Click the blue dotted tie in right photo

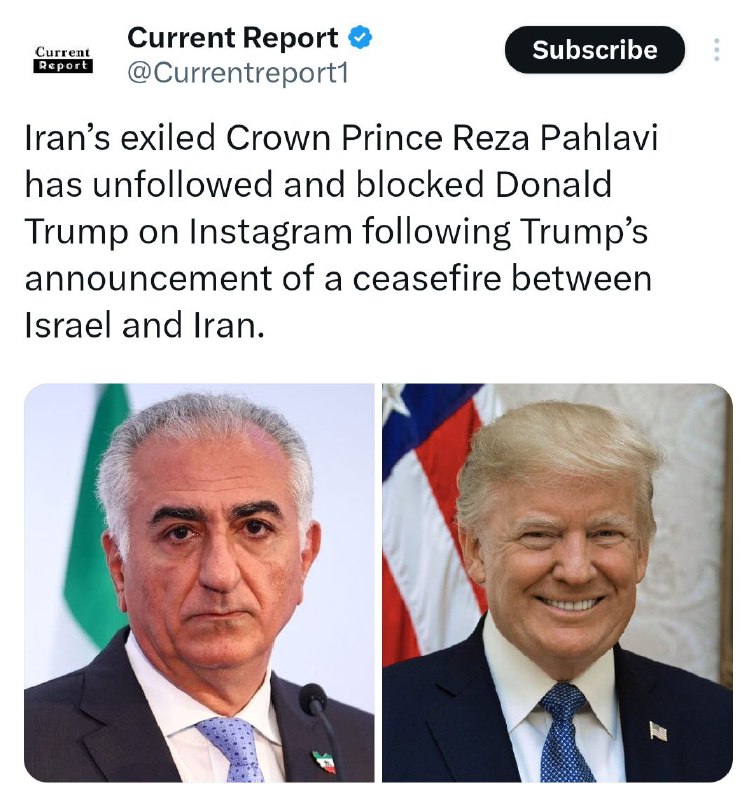click(565, 734)
